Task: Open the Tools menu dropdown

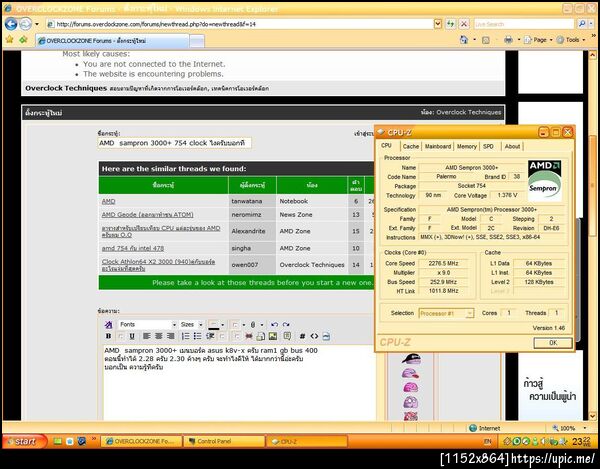Action: click(x=571, y=40)
